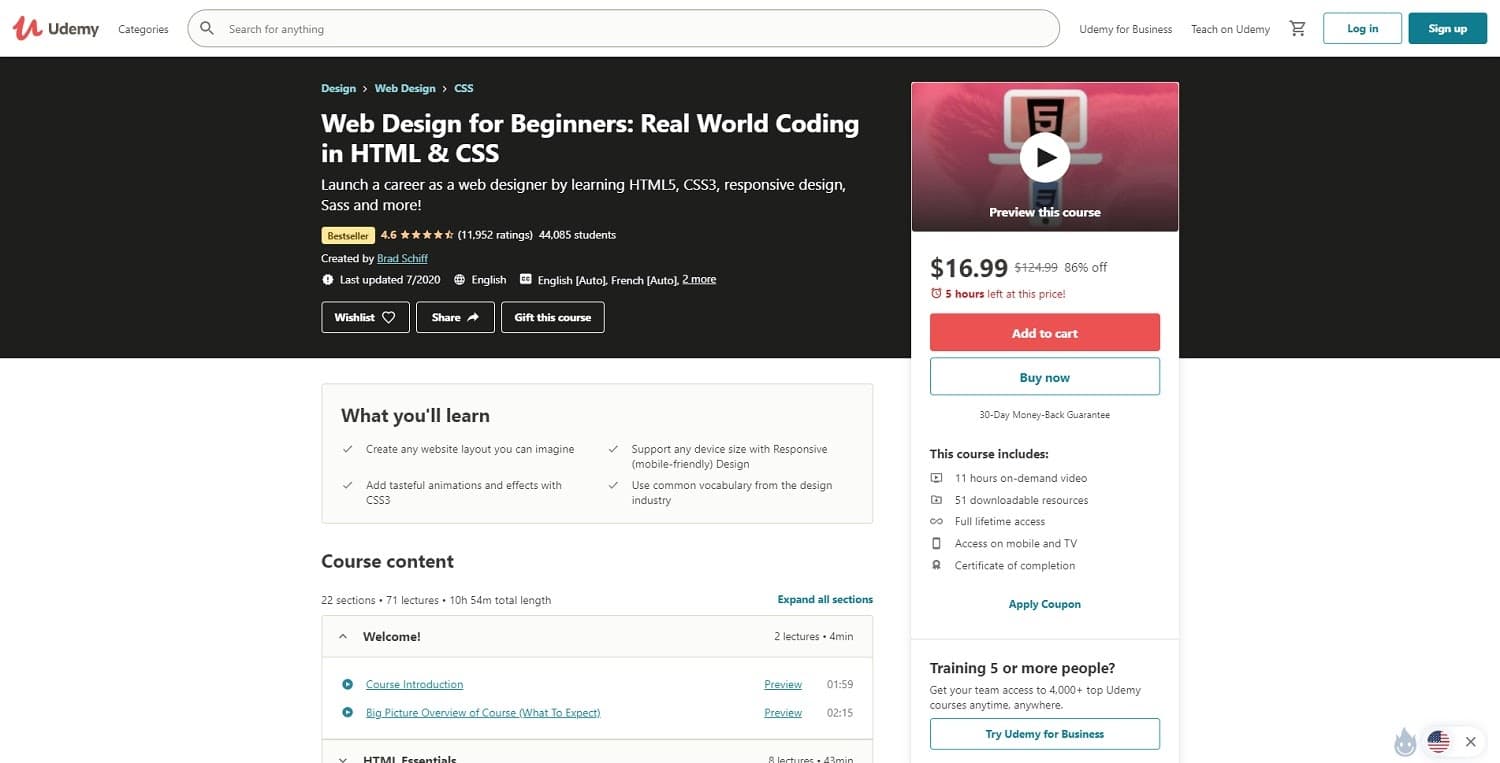Click Apply Coupon
The image size is (1500, 763).
click(1044, 604)
